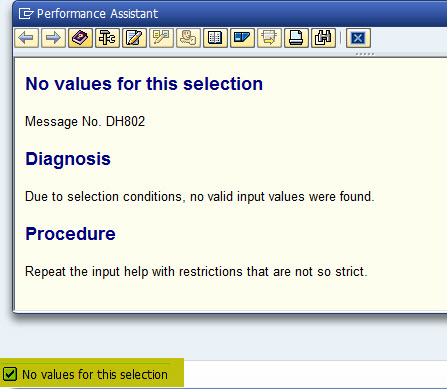Click the grayed pointer documentation icon
Screen dimensions: 447x389
point(161,38)
